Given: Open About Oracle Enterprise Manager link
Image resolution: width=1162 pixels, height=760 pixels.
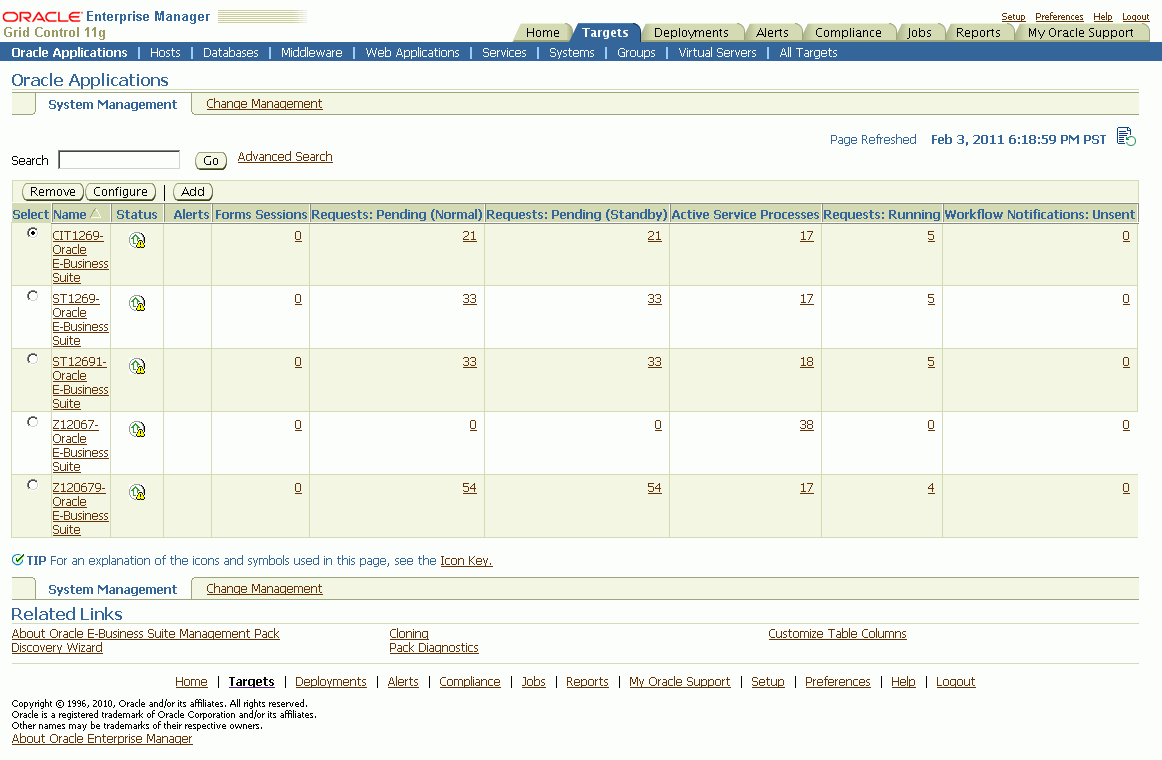Looking at the screenshot, I should [x=102, y=739].
